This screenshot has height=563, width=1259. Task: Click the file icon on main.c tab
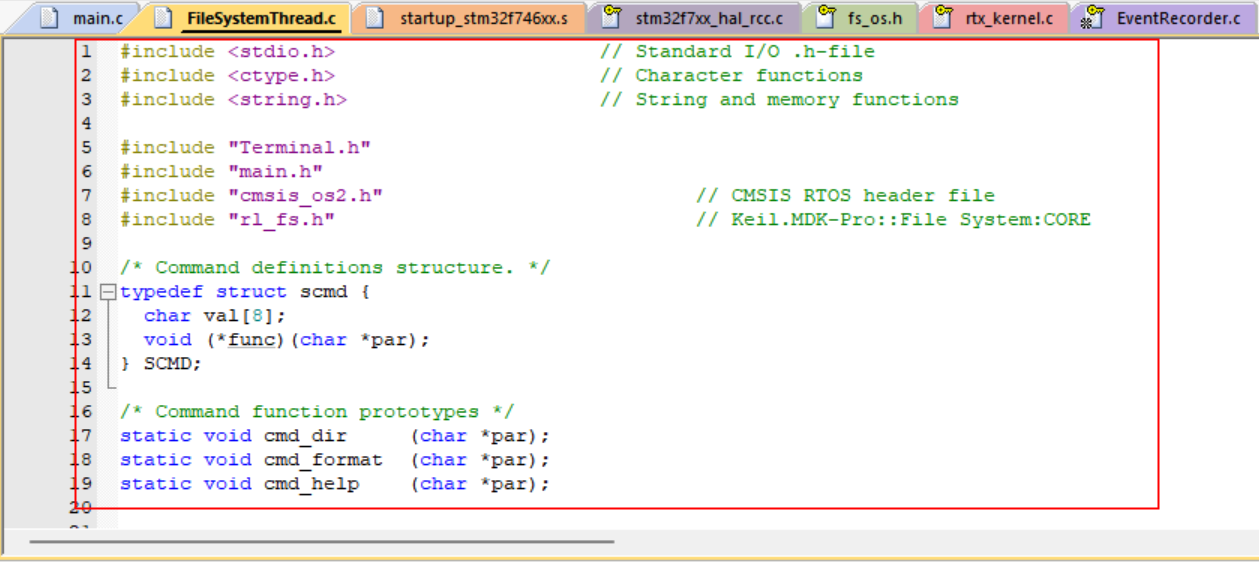[50, 18]
